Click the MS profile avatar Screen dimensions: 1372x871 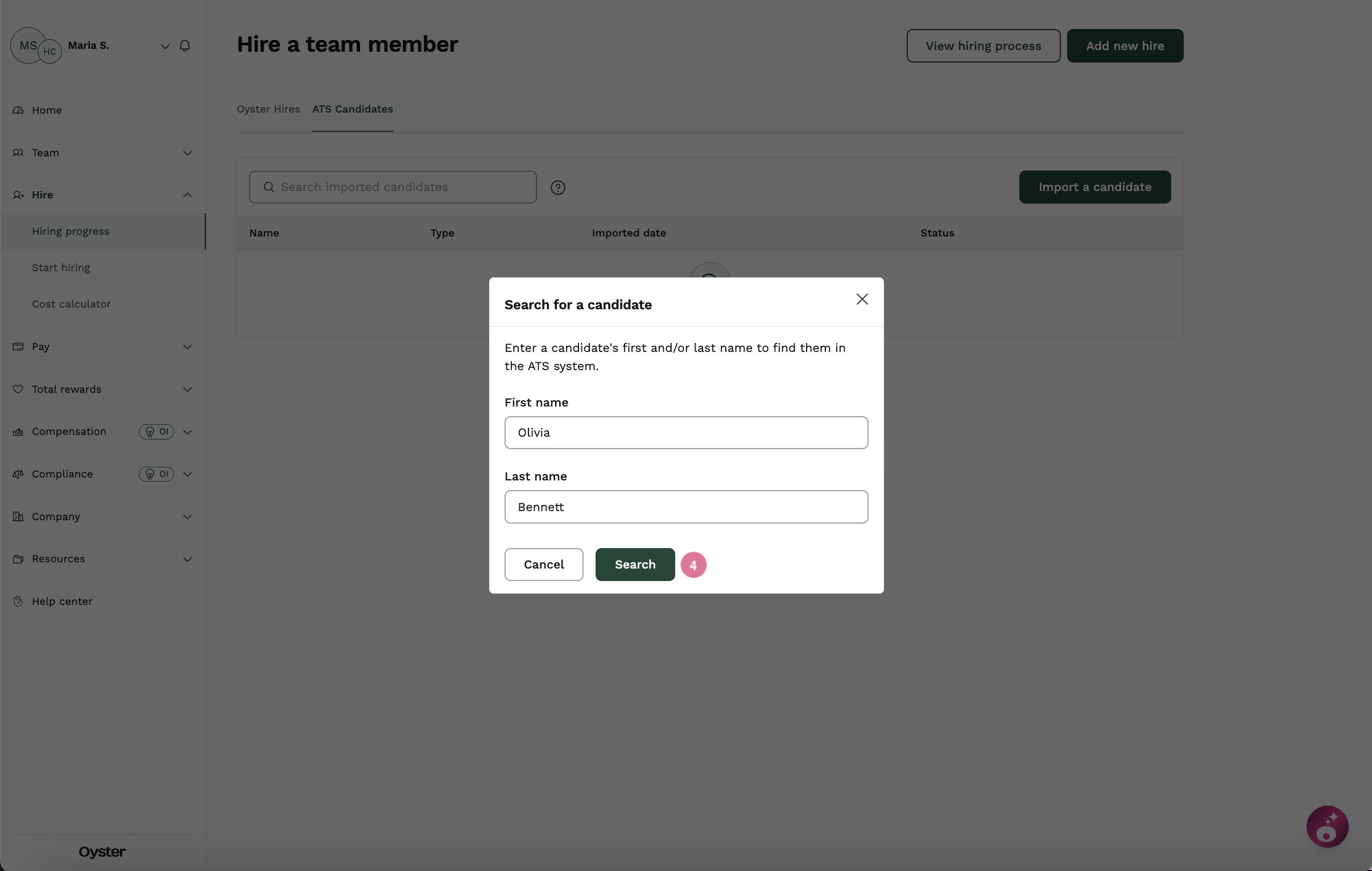[x=27, y=45]
